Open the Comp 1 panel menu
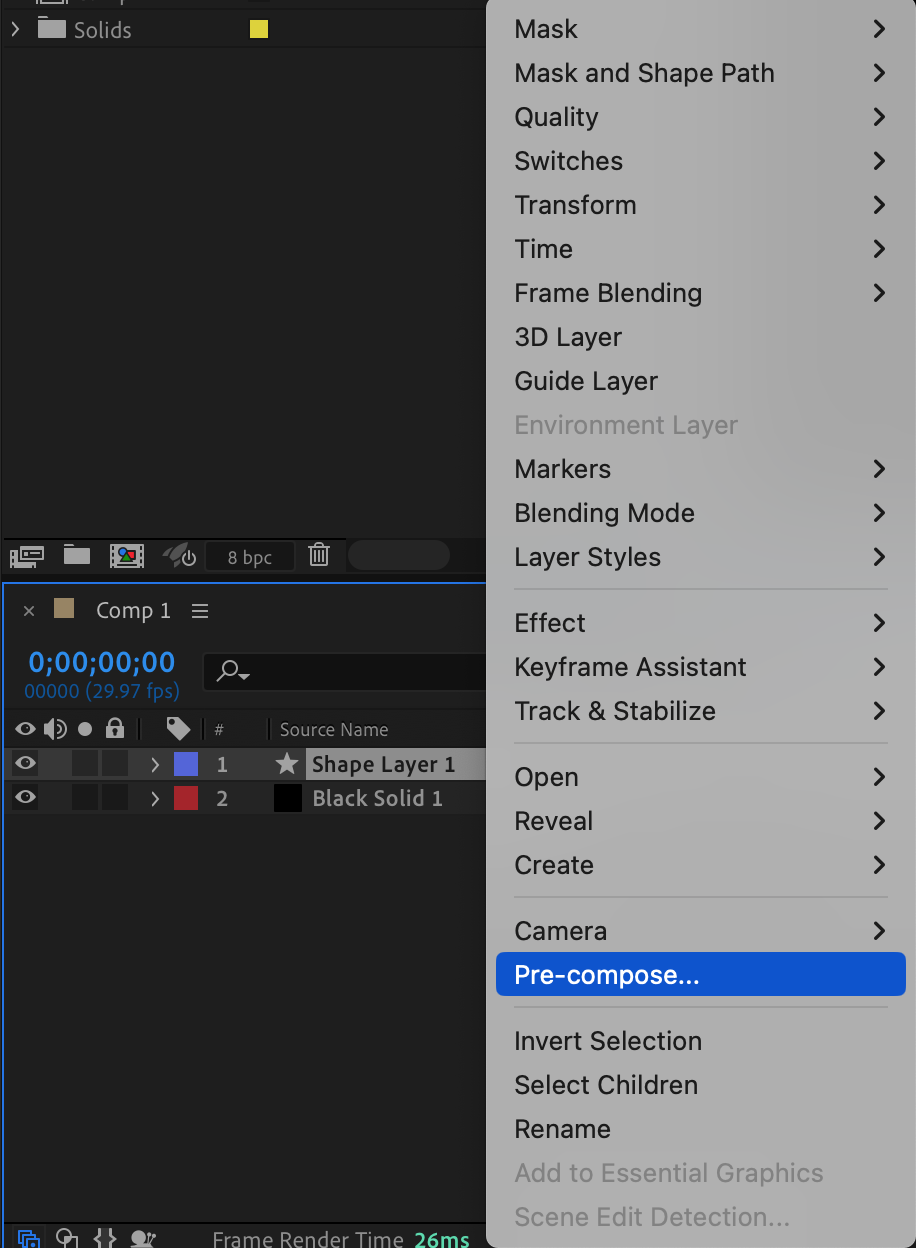Screen dimensions: 916x1248 pos(200,611)
